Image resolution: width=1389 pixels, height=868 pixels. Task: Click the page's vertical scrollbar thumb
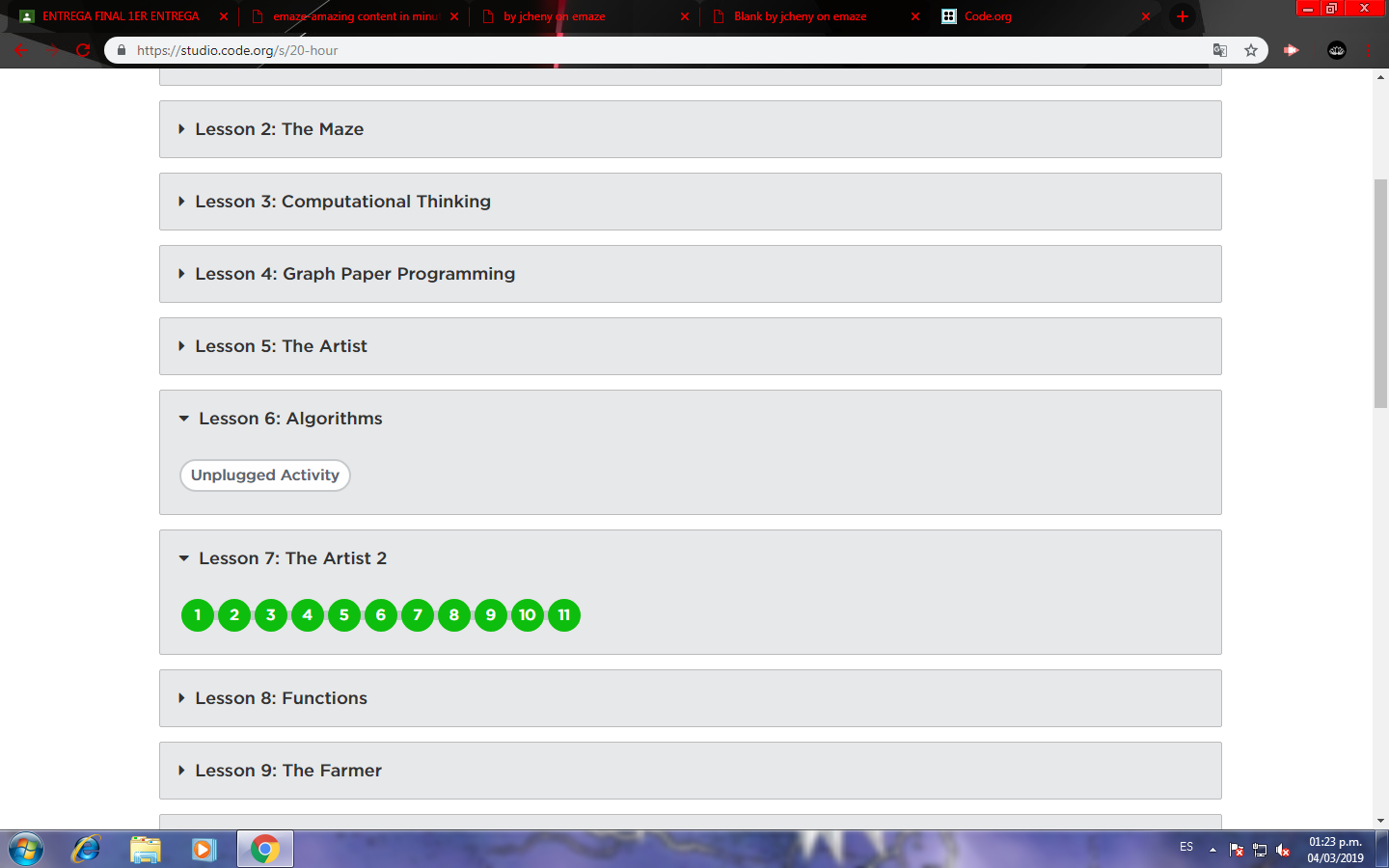[x=1380, y=294]
